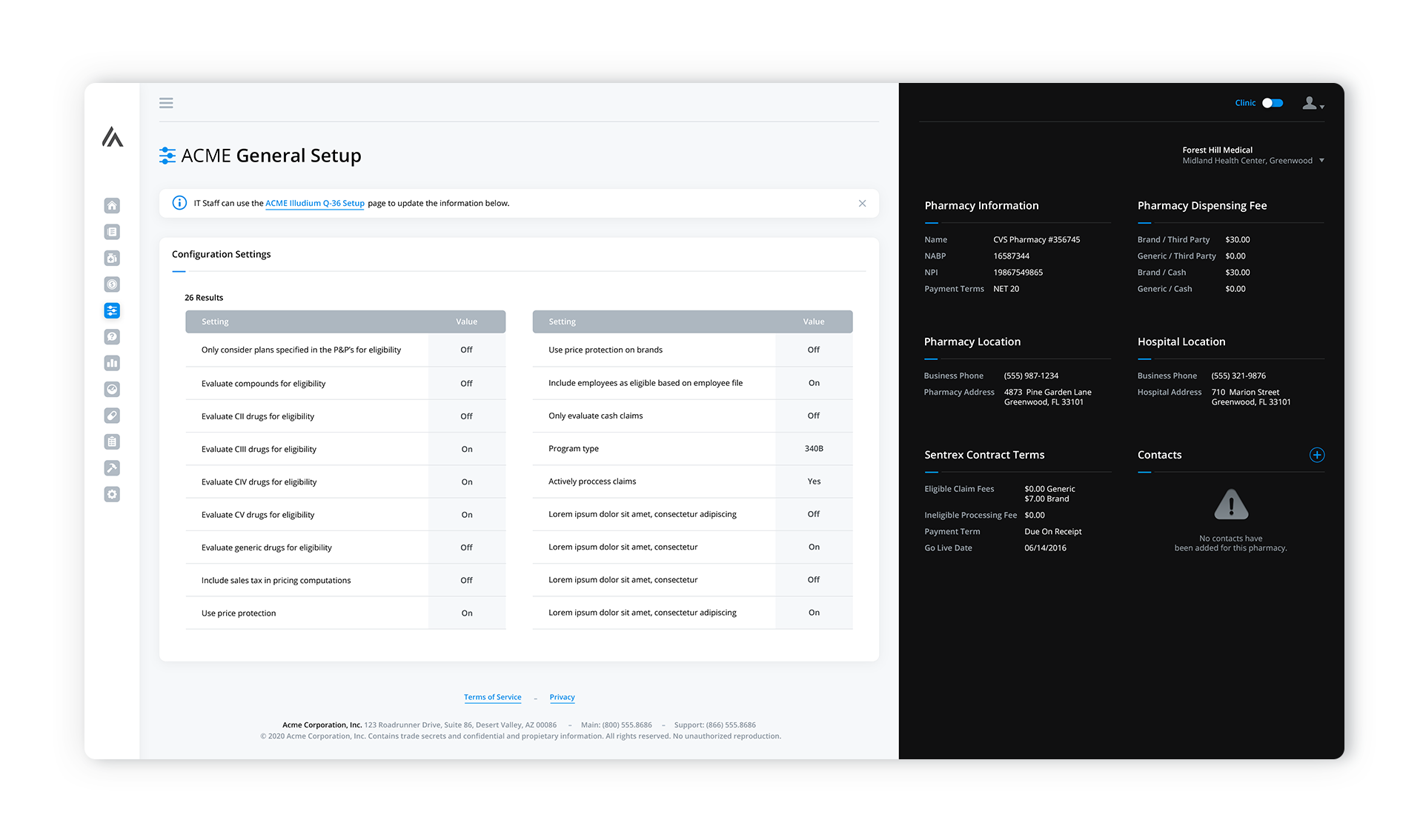Open the user profile dropdown

1313,103
